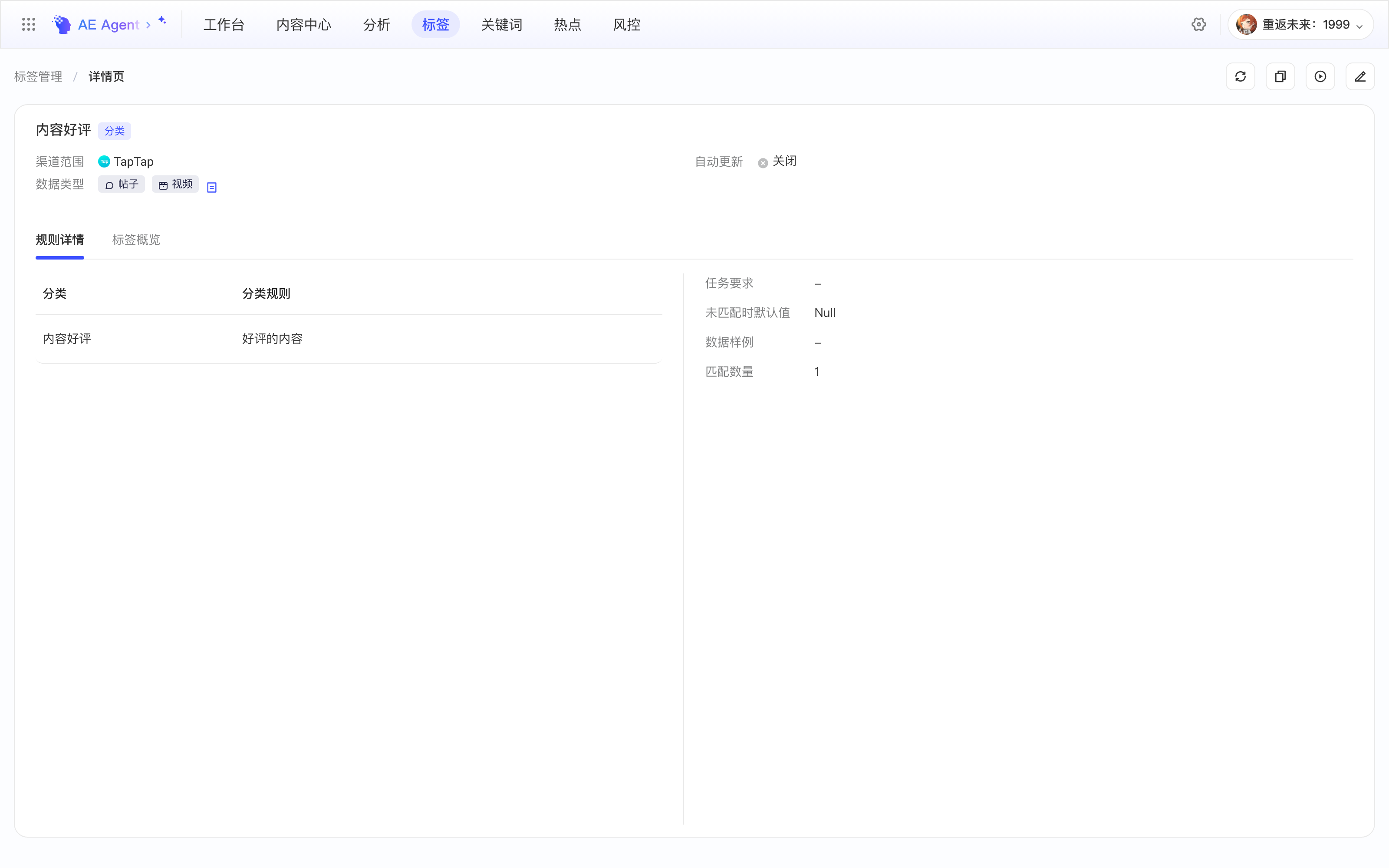Image resolution: width=1389 pixels, height=868 pixels.
Task: Click the AE Agent logo
Action: 62,25
